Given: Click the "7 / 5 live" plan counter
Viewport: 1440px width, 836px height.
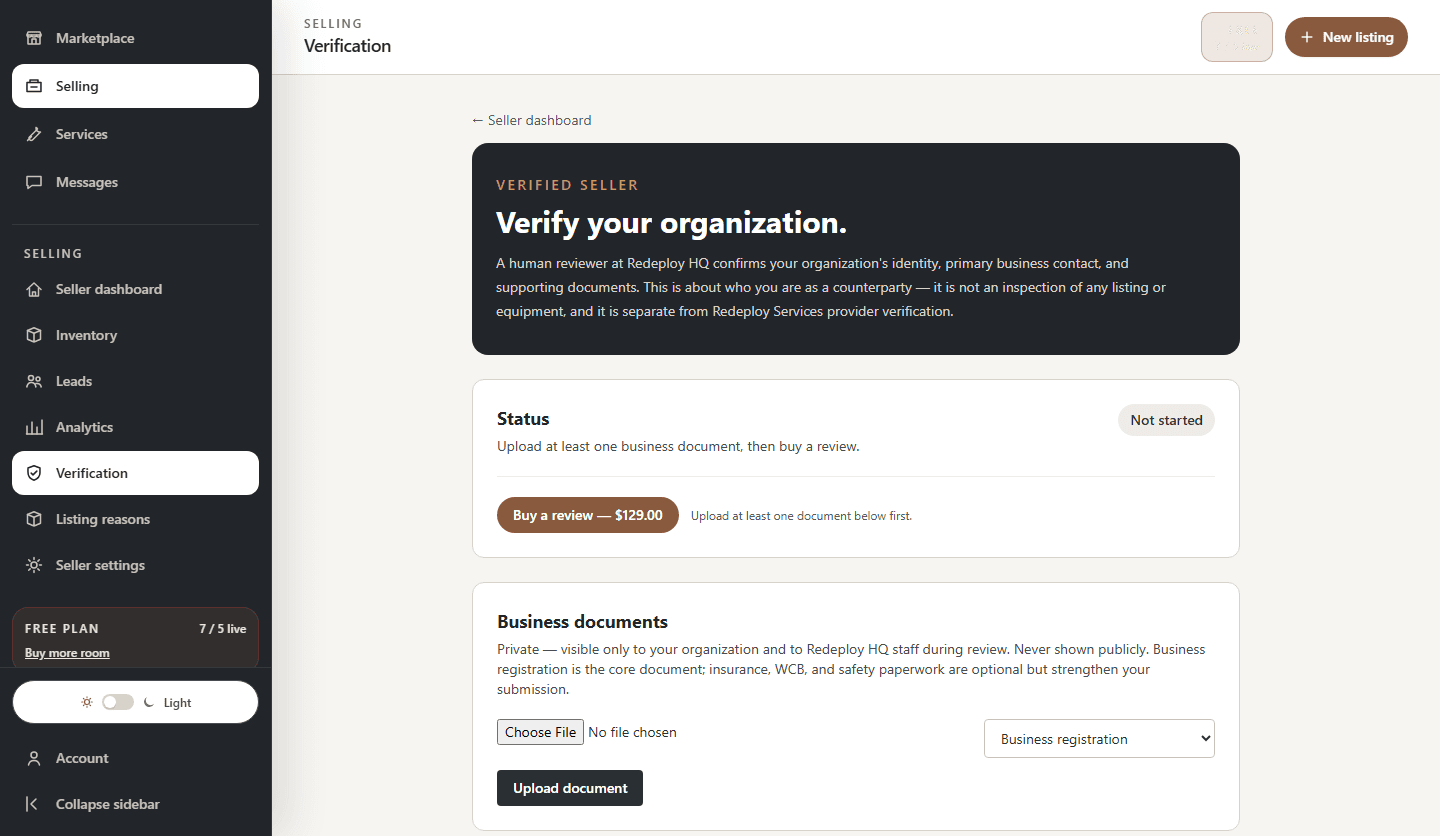Looking at the screenshot, I should coord(222,629).
